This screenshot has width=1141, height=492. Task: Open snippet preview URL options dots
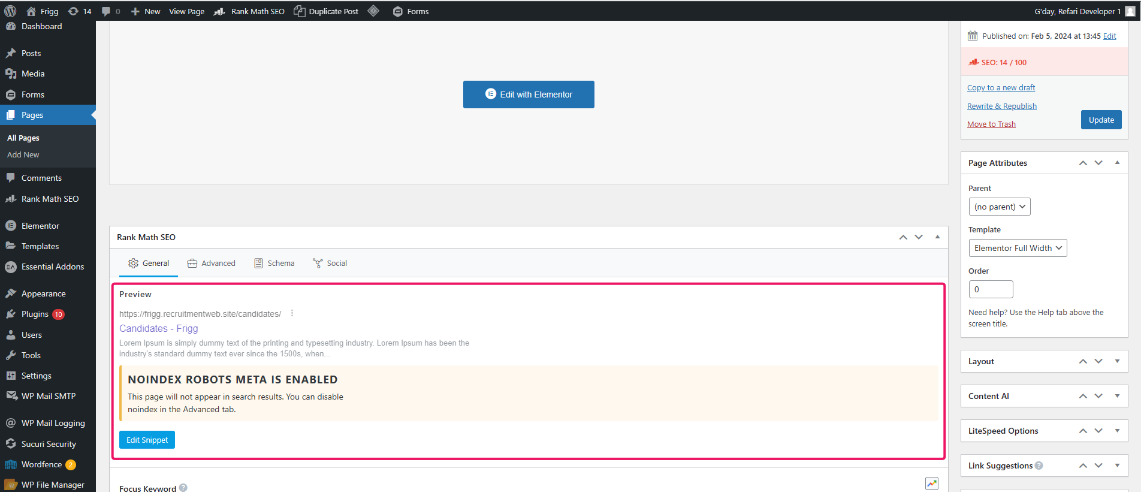pos(292,314)
